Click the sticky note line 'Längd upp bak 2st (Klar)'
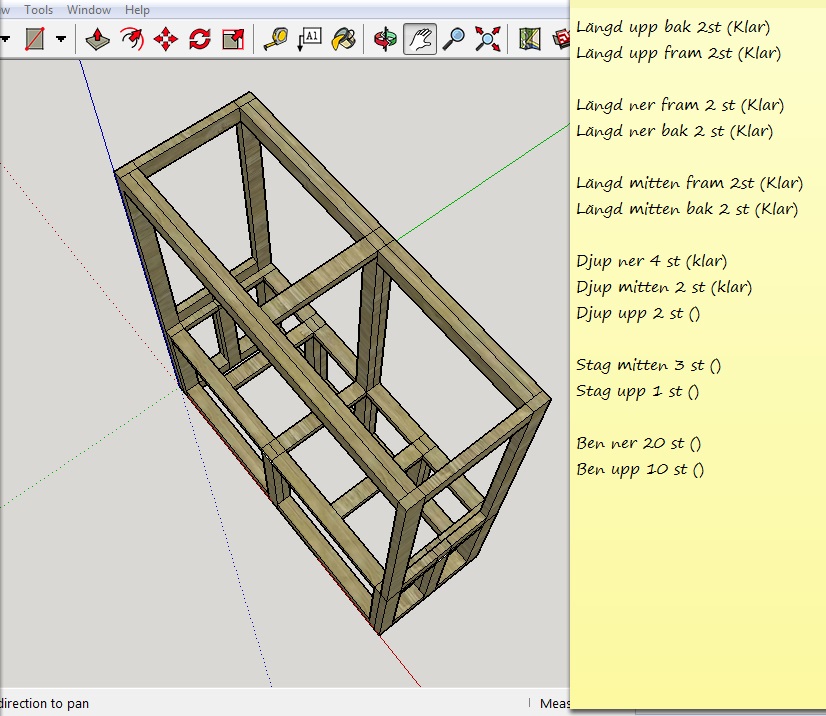The width and height of the screenshot is (826, 716). click(673, 27)
